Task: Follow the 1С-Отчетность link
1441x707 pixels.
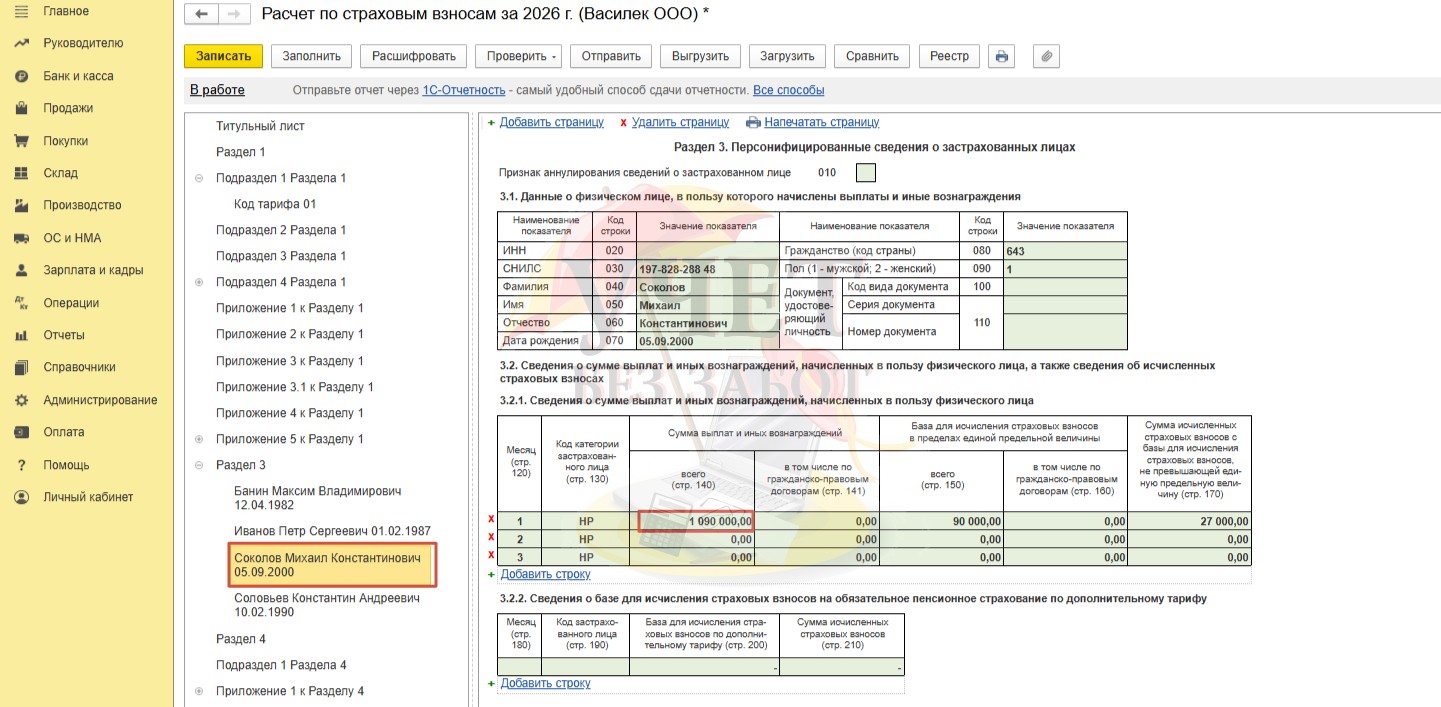Action: [464, 90]
